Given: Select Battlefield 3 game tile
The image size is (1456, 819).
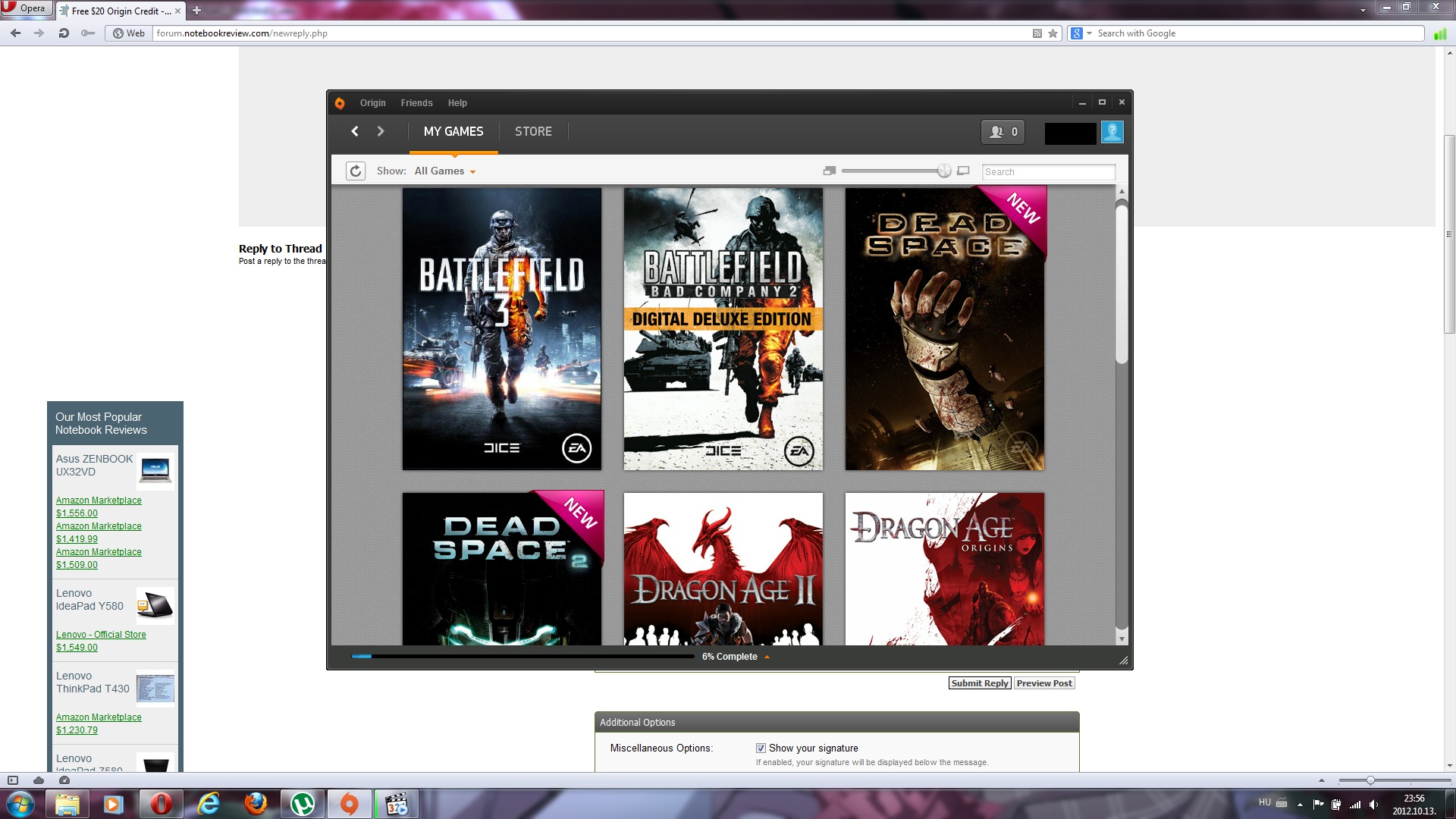Looking at the screenshot, I should (501, 329).
